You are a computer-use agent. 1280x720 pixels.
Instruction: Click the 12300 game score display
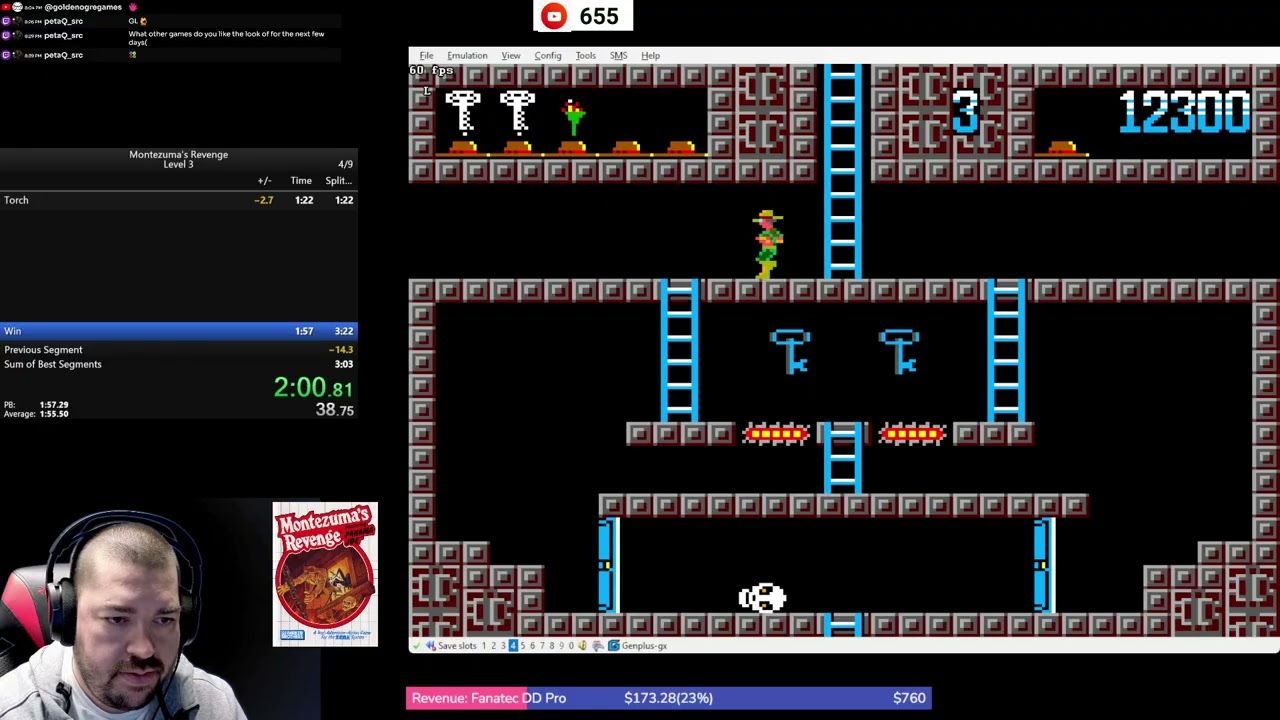pyautogui.click(x=1184, y=112)
